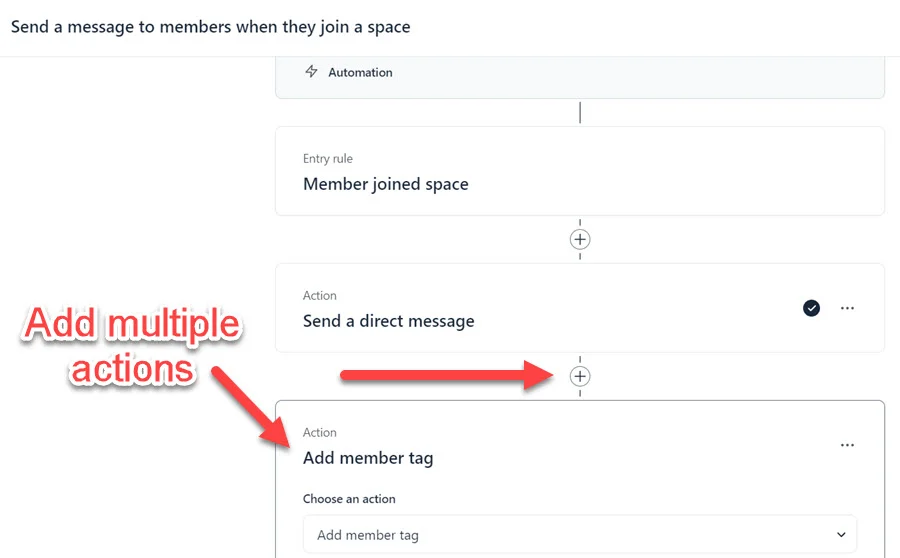The height and width of the screenshot is (558, 900).
Task: Expand the Choose an action dropdown chevron
Action: point(838,535)
